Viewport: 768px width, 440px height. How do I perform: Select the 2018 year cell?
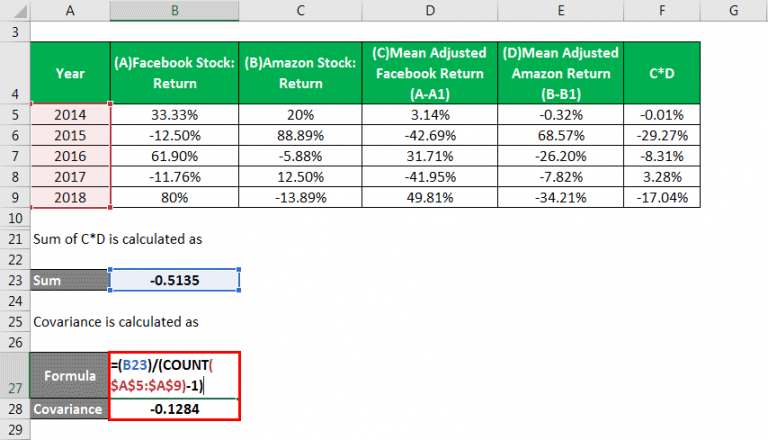click(70, 196)
